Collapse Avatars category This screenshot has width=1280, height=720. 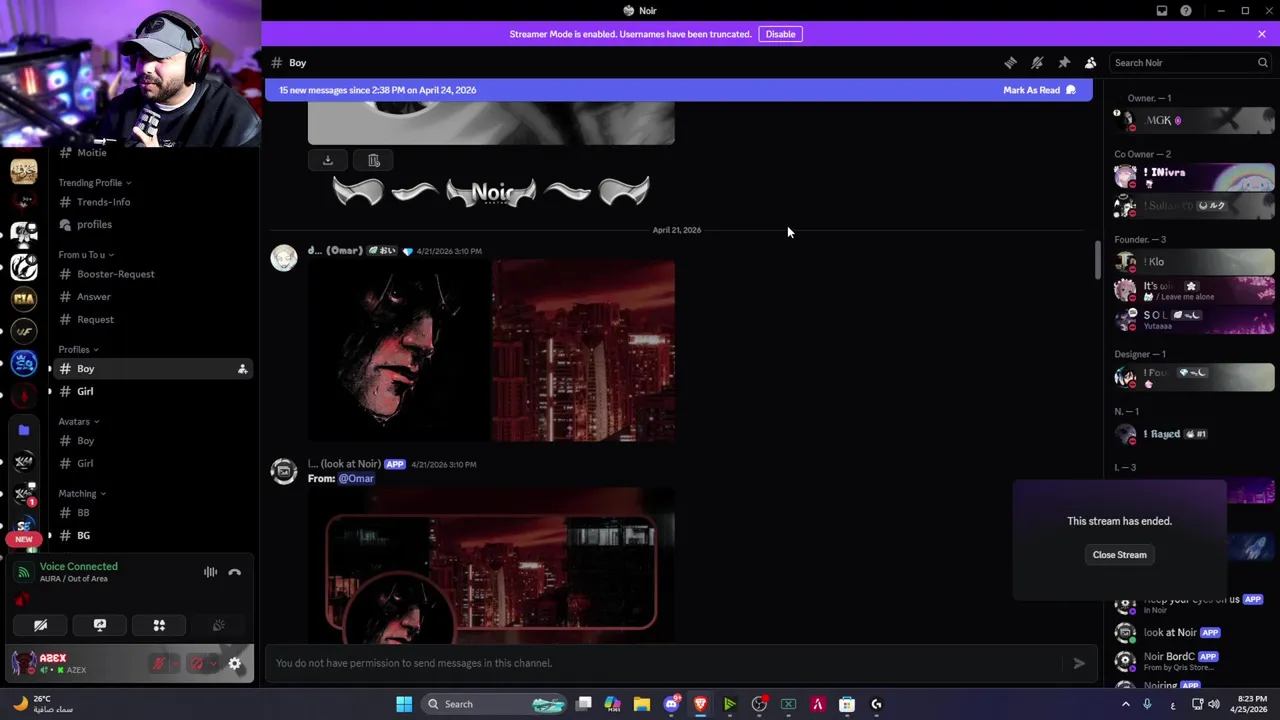pyautogui.click(x=78, y=422)
